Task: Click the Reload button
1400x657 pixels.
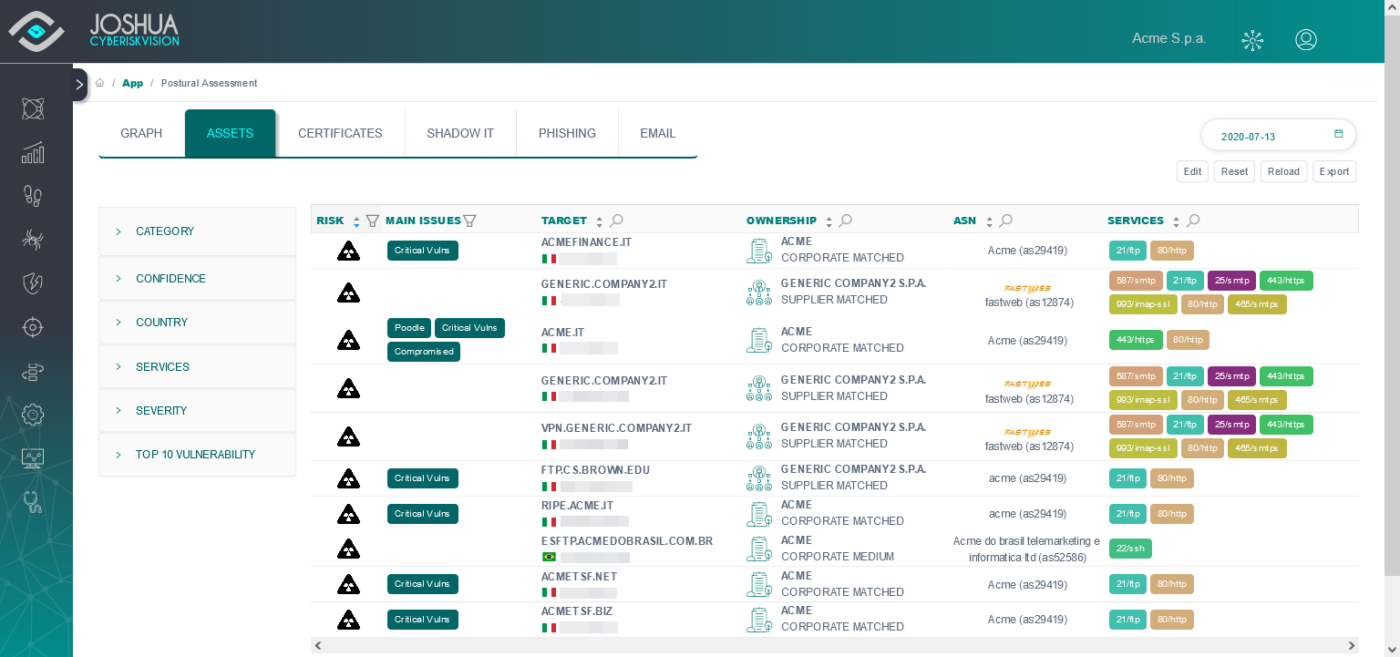Action: (1284, 171)
